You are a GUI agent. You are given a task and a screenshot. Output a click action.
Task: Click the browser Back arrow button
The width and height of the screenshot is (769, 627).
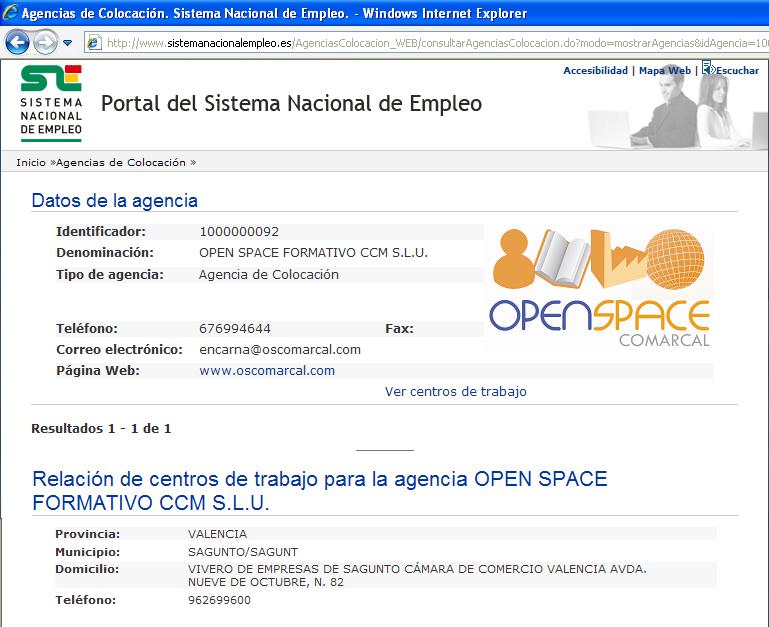(17, 43)
